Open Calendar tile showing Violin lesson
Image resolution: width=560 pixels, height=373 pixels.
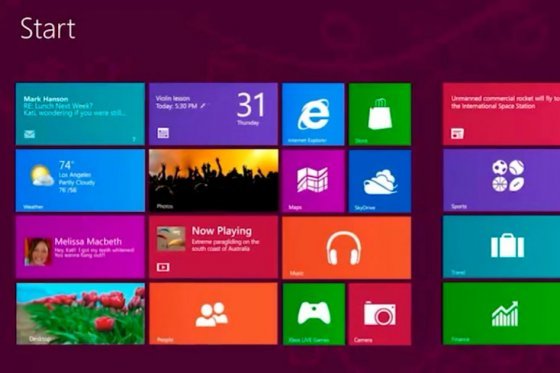(213, 114)
